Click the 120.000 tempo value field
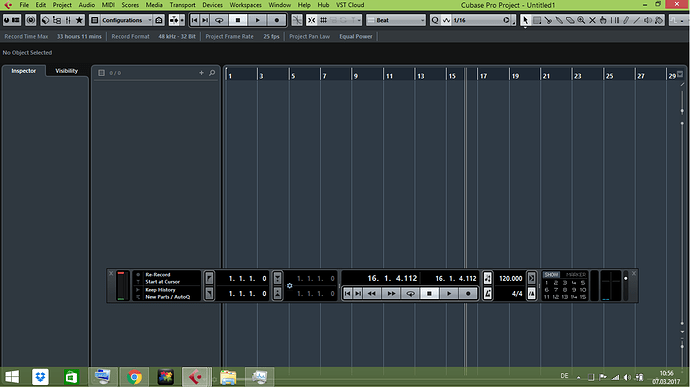This screenshot has height=387, width=690. coord(510,278)
